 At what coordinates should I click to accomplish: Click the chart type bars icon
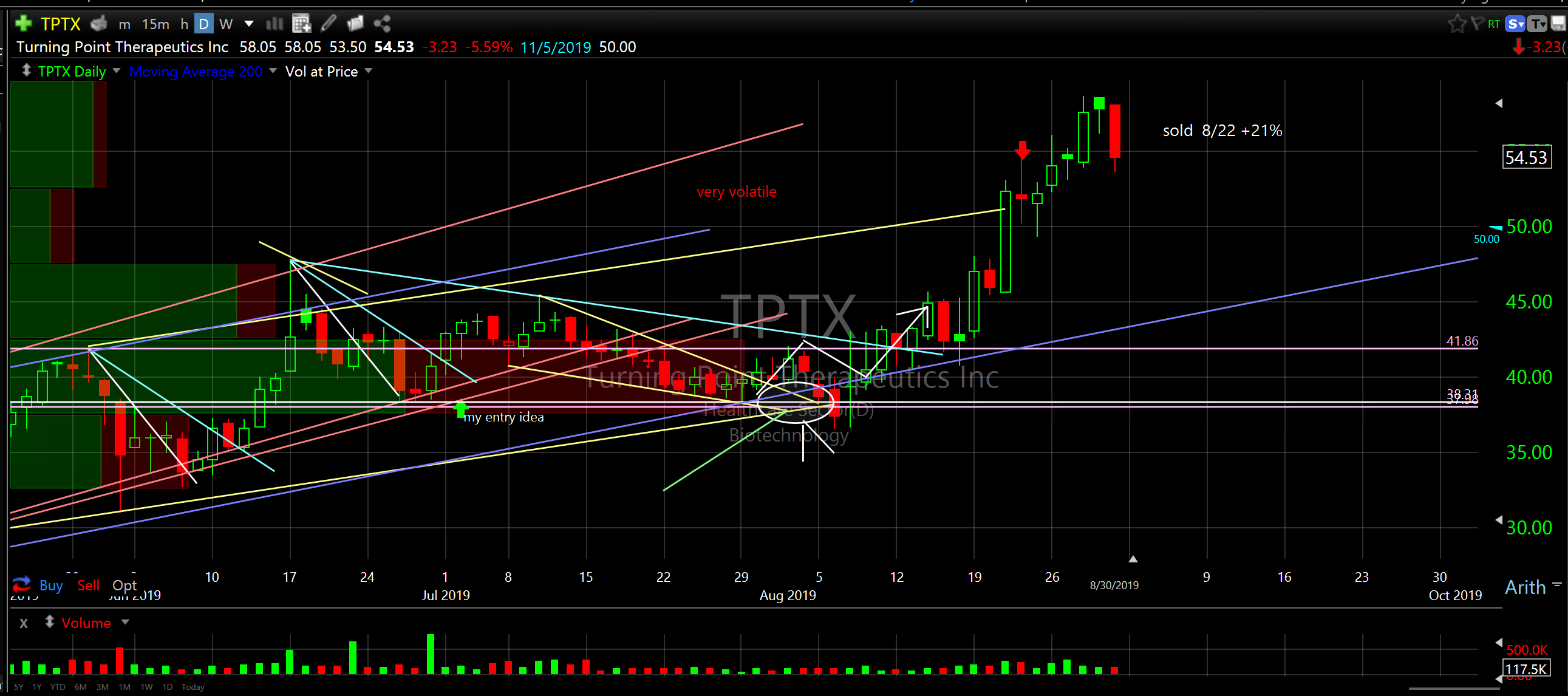(275, 24)
